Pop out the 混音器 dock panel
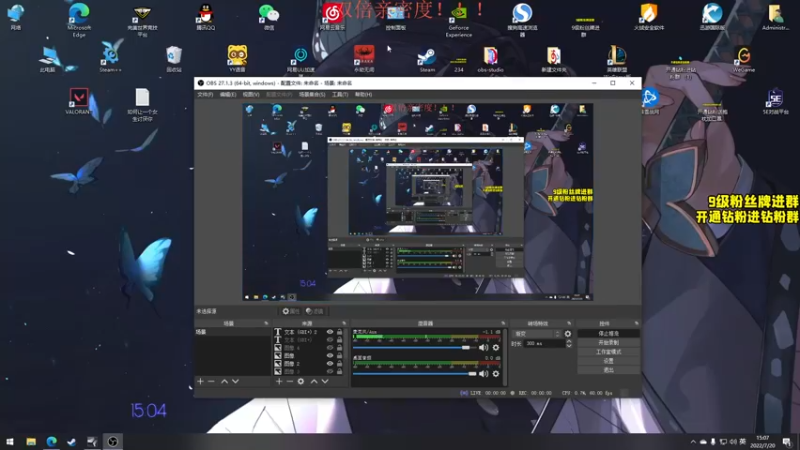This screenshot has height=450, width=800. [x=503, y=323]
